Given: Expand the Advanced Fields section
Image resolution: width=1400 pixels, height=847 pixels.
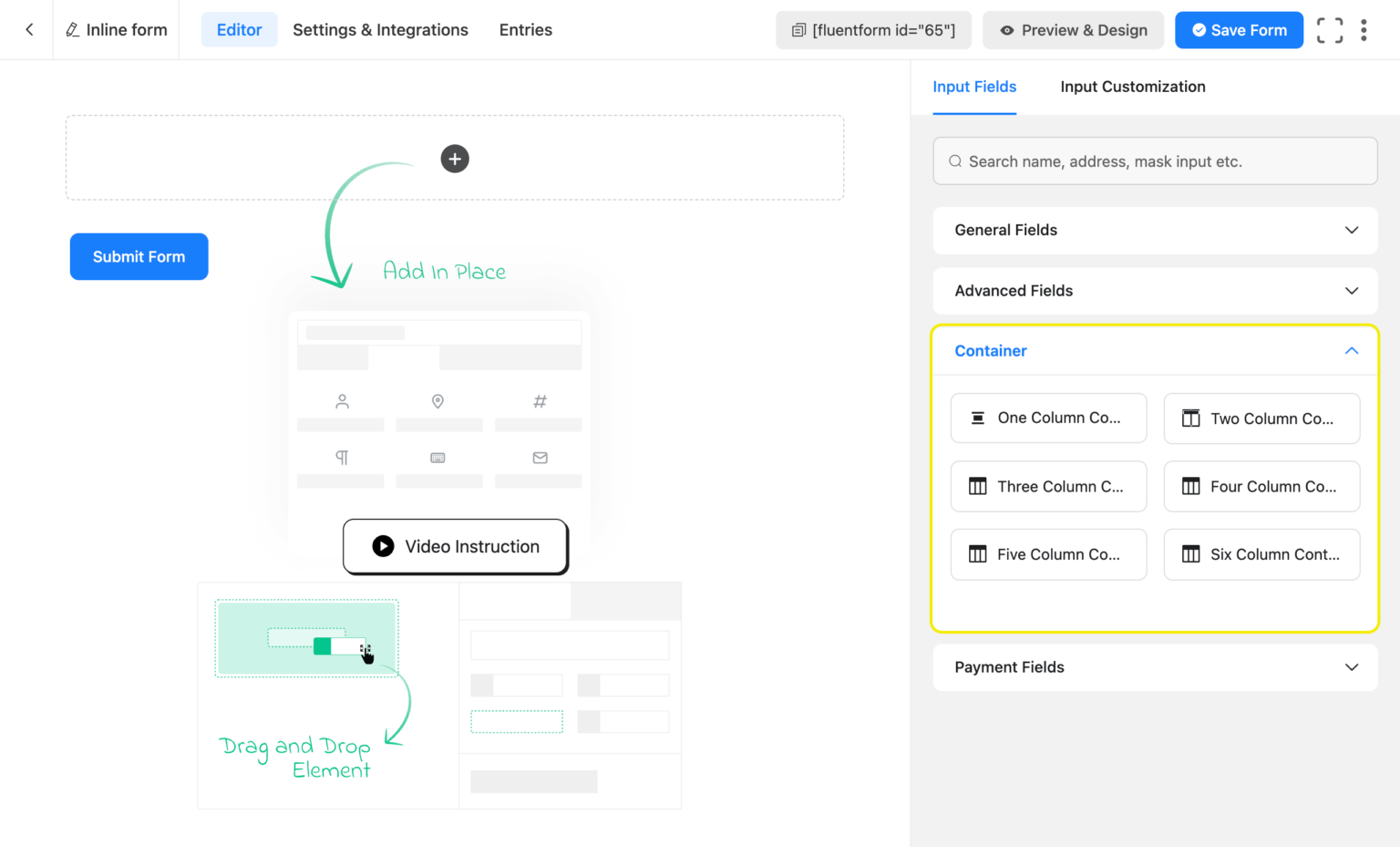Looking at the screenshot, I should [1154, 291].
